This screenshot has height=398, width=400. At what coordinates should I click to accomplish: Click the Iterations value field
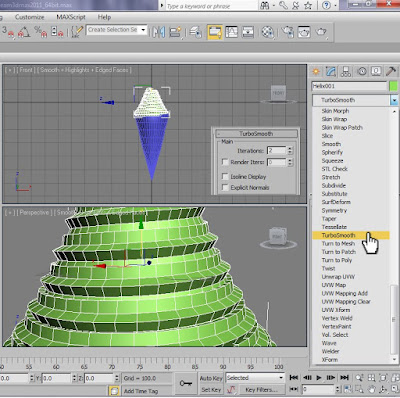[276, 151]
